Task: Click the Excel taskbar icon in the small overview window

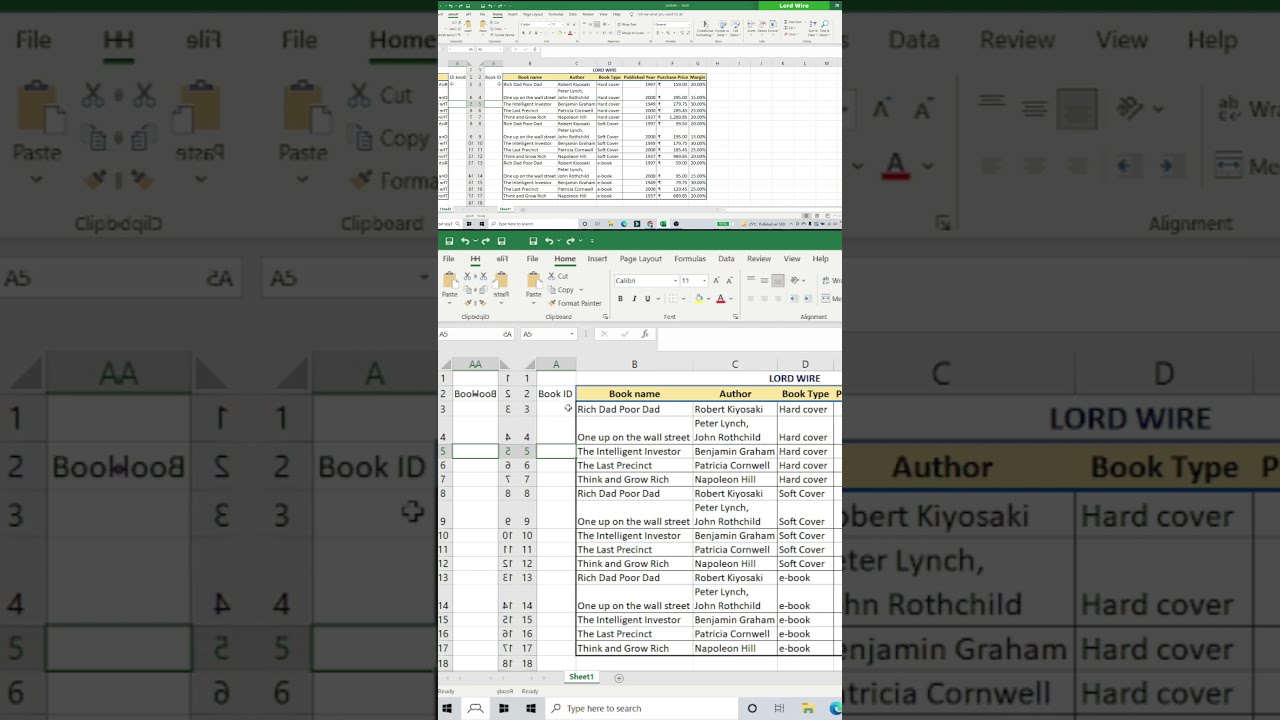Action: 663,224
